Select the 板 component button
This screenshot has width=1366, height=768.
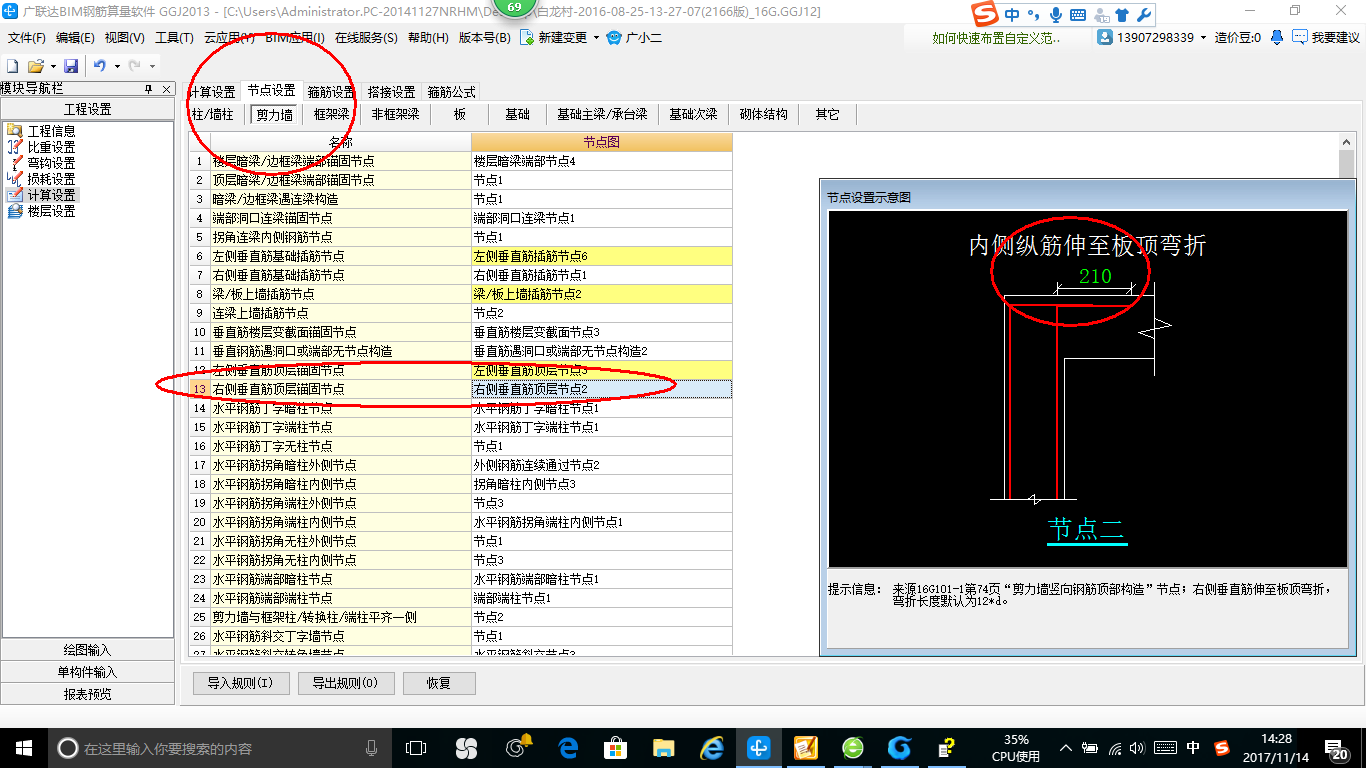pos(460,114)
